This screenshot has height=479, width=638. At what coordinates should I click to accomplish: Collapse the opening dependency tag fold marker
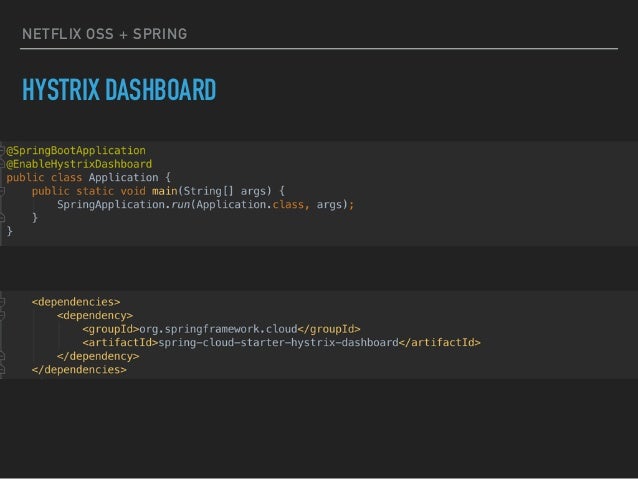(2, 315)
